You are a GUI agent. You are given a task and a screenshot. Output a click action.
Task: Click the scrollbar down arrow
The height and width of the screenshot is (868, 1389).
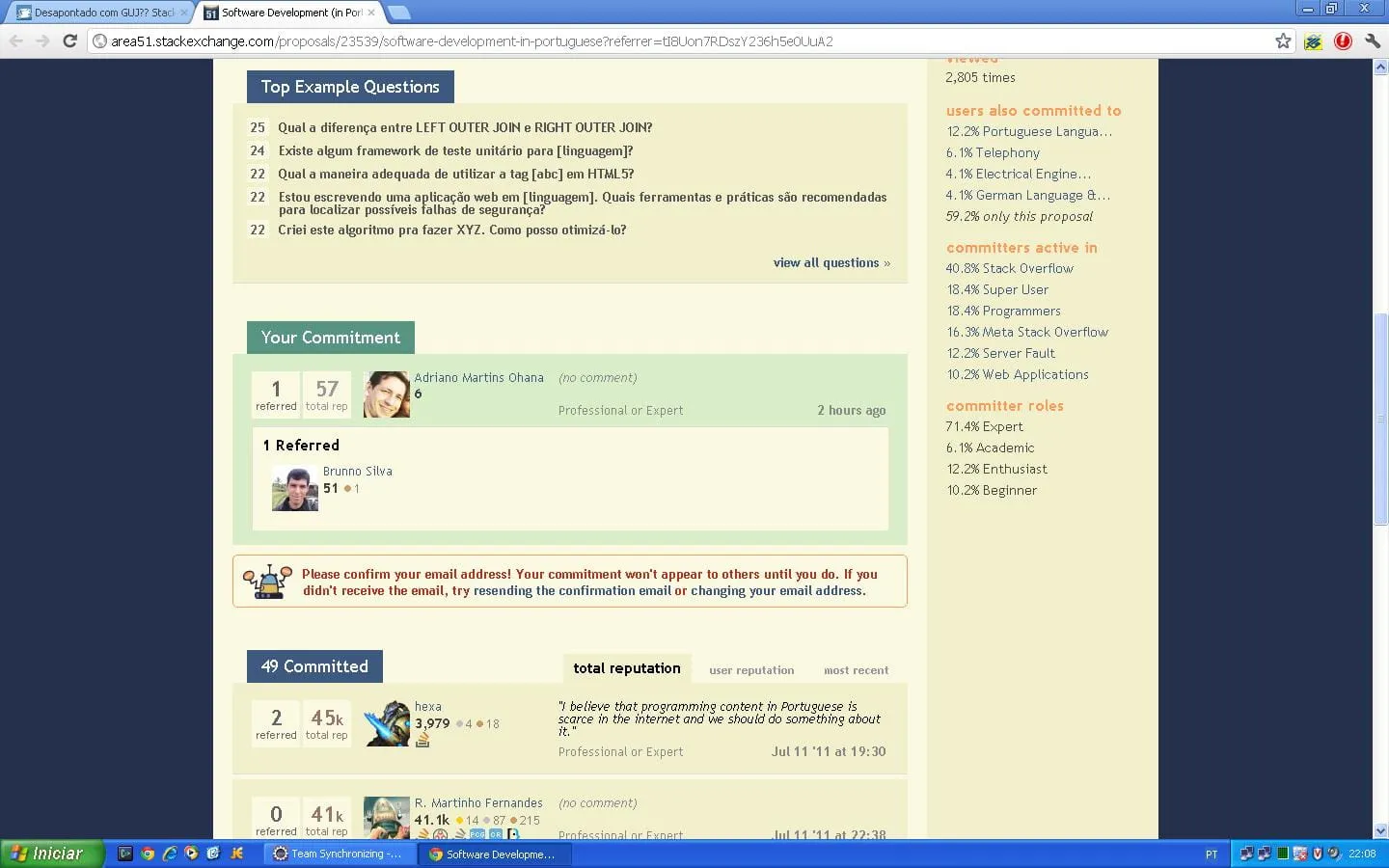tap(1380, 830)
